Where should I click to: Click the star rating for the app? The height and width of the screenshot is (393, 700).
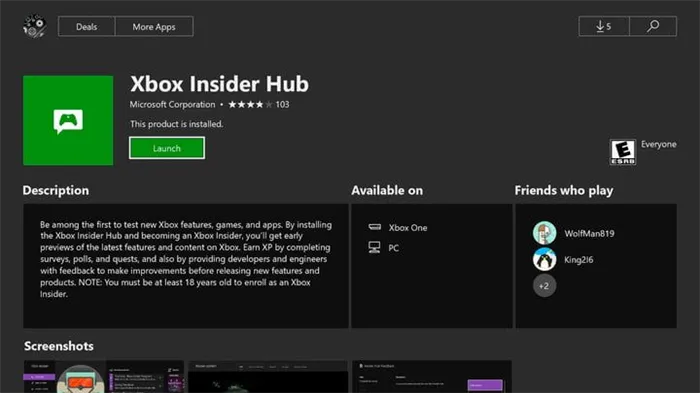(x=250, y=105)
